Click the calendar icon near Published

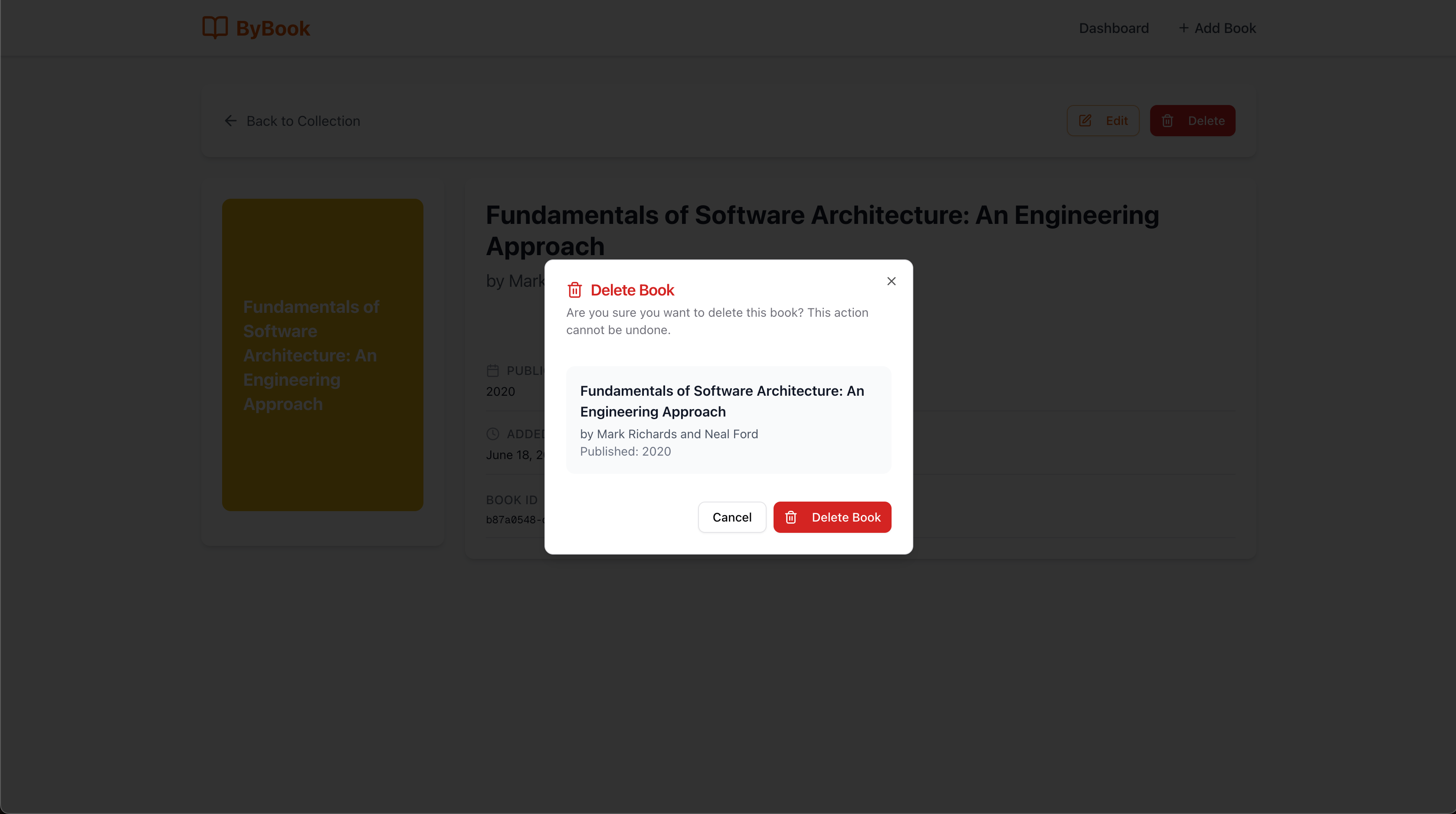click(492, 371)
